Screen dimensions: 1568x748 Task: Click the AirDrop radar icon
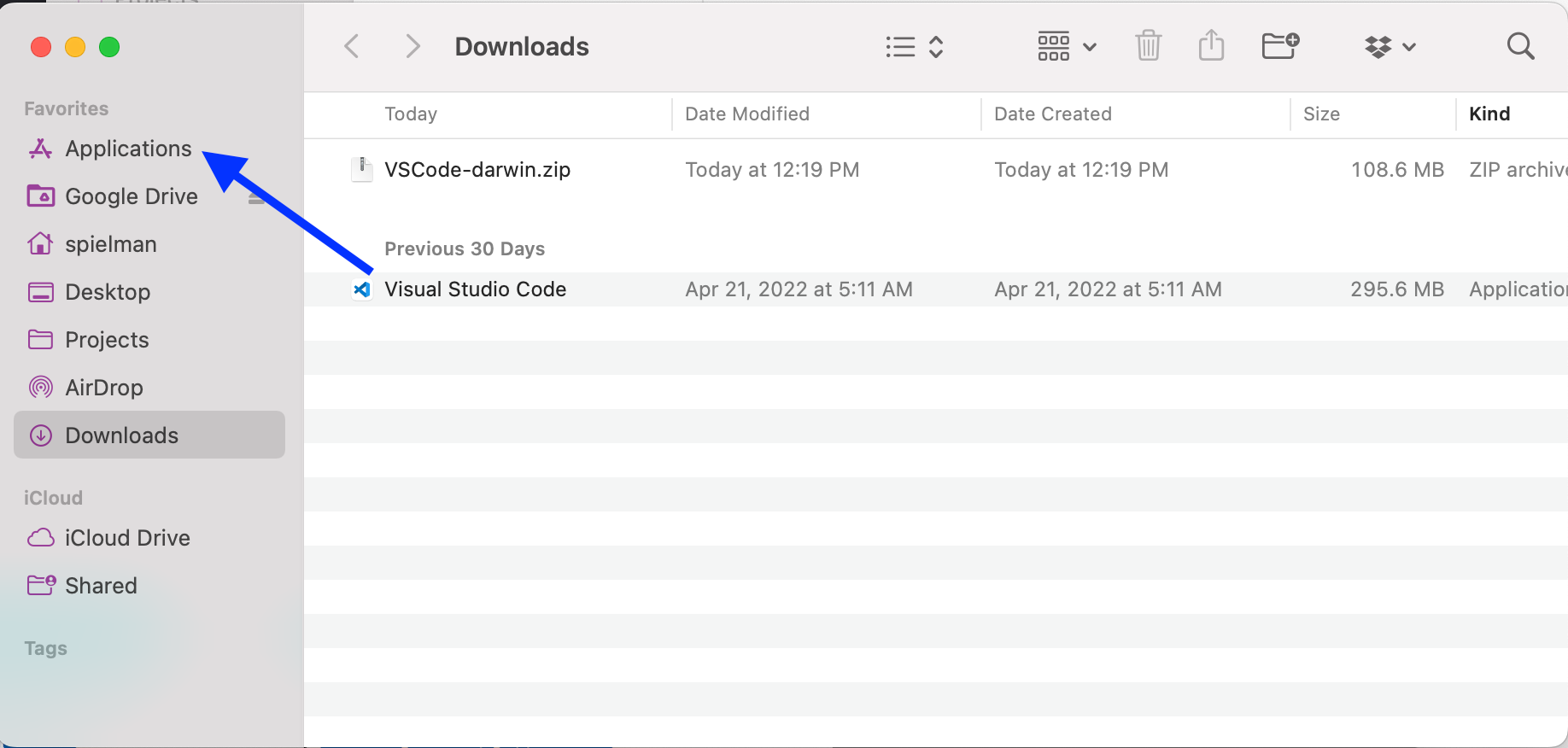40,388
